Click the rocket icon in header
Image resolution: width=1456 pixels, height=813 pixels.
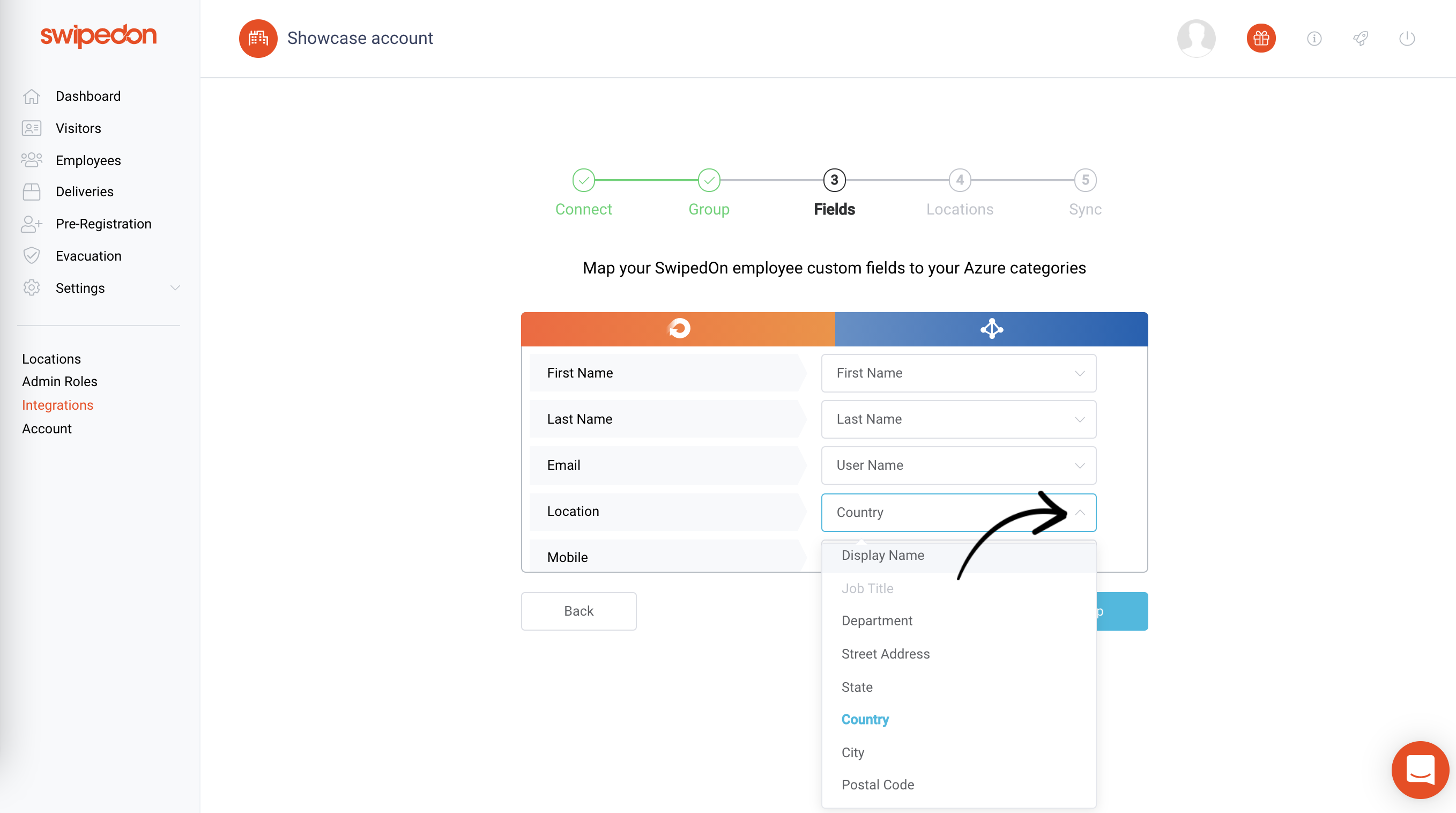click(1361, 38)
